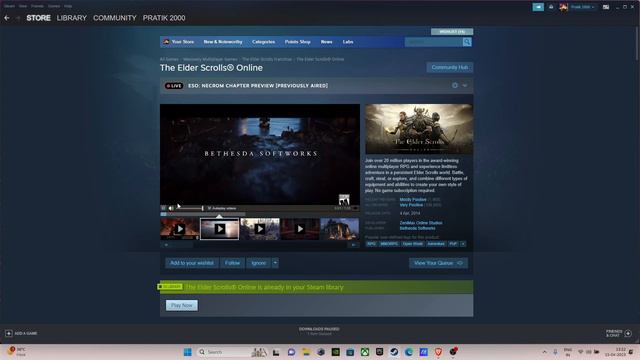Toggle Autoplay videos checkbox

(209, 208)
